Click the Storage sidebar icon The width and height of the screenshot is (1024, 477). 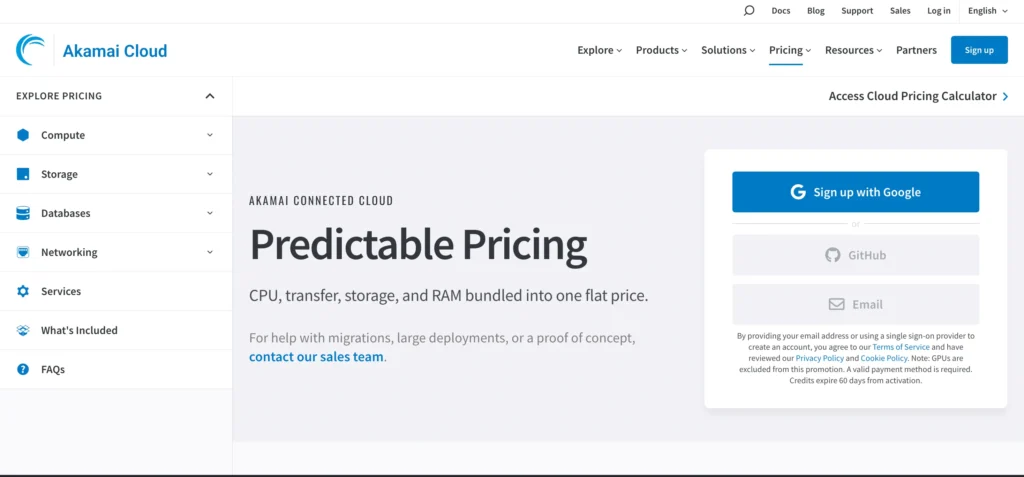point(23,174)
